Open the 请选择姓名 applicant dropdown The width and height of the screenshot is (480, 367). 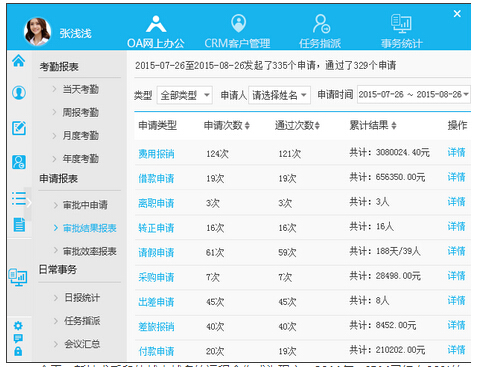(x=279, y=95)
